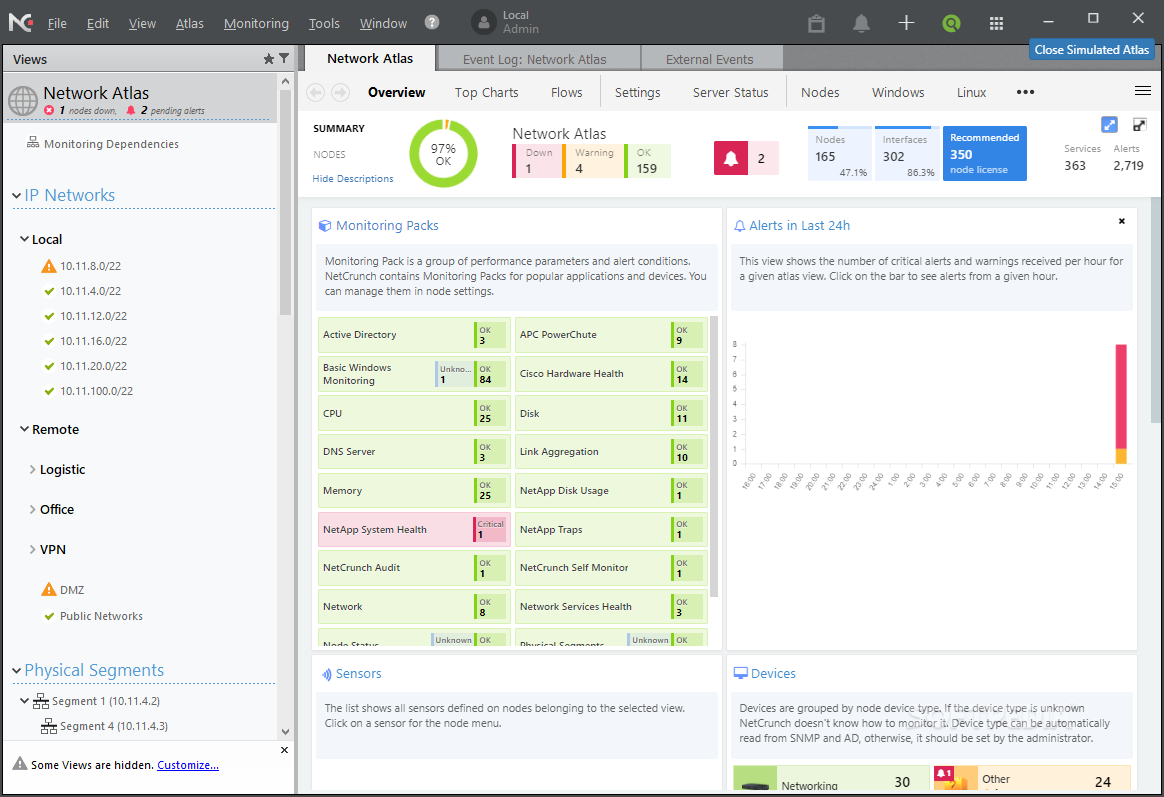Screen dimensions: 1164x797
Task: Click the detach window icon
Action: coord(1140,125)
